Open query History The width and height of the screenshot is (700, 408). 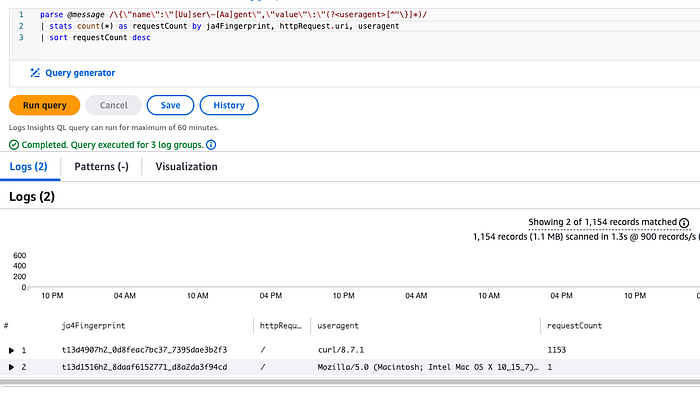click(x=229, y=105)
